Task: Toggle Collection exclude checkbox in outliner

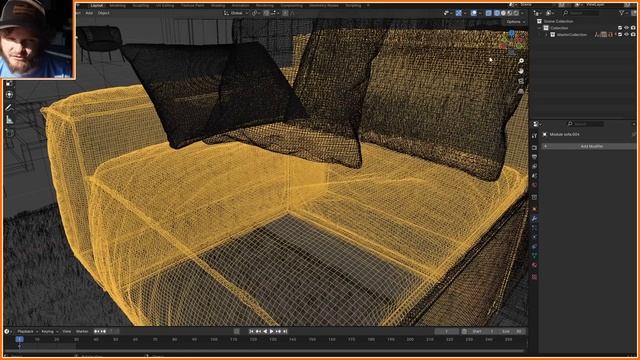Action: pos(620,28)
